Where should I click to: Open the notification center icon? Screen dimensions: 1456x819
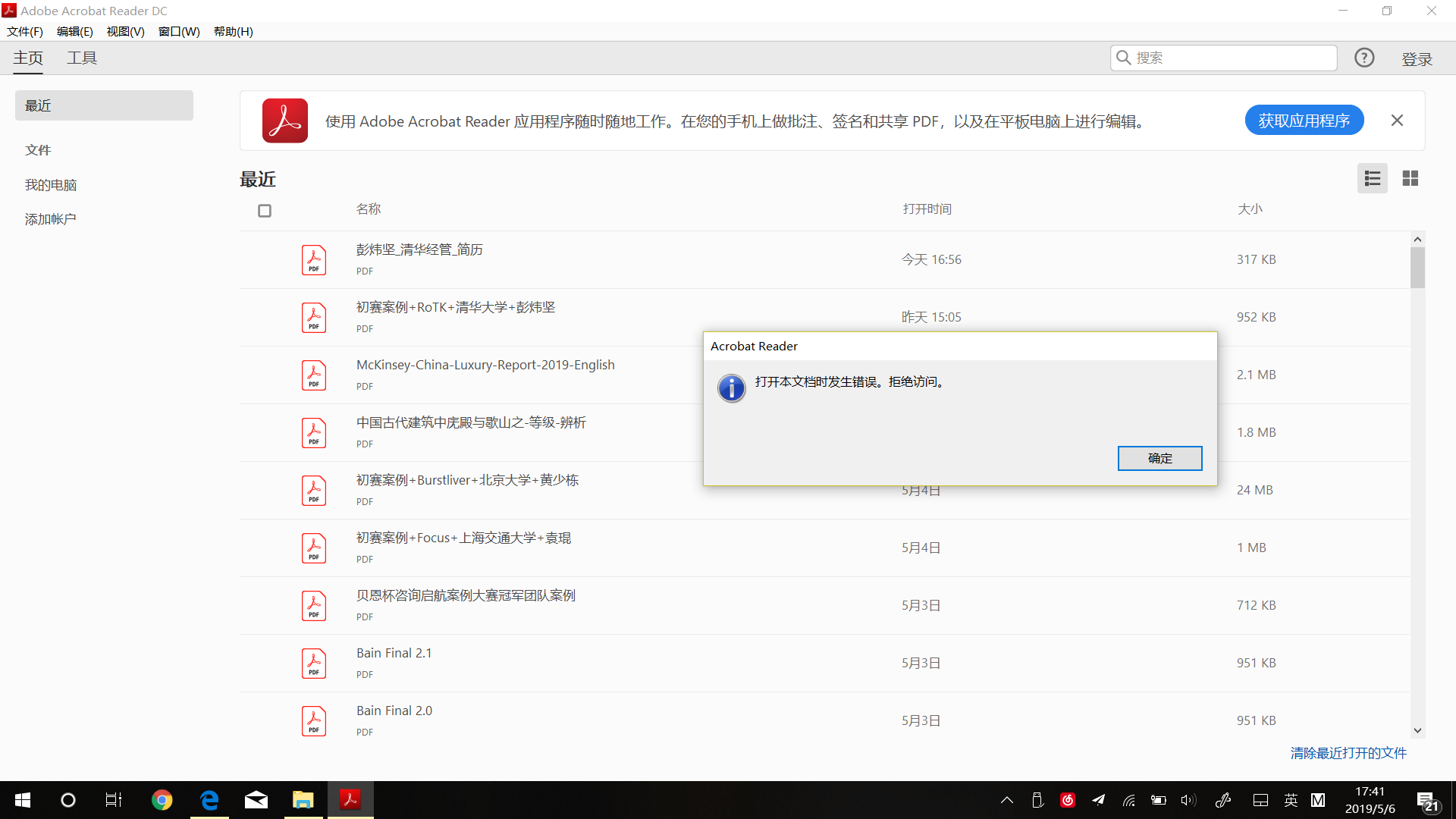1428,801
